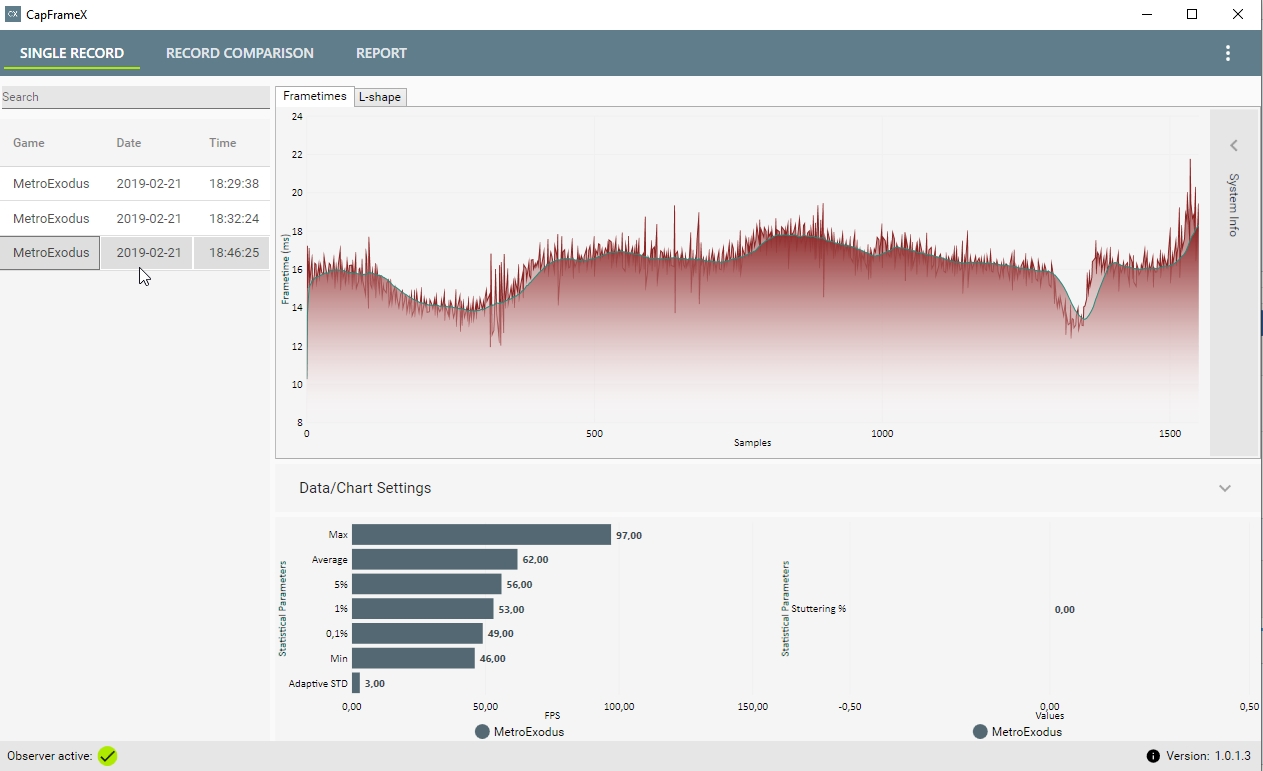
Task: Select the Single Record tab
Action: (72, 53)
